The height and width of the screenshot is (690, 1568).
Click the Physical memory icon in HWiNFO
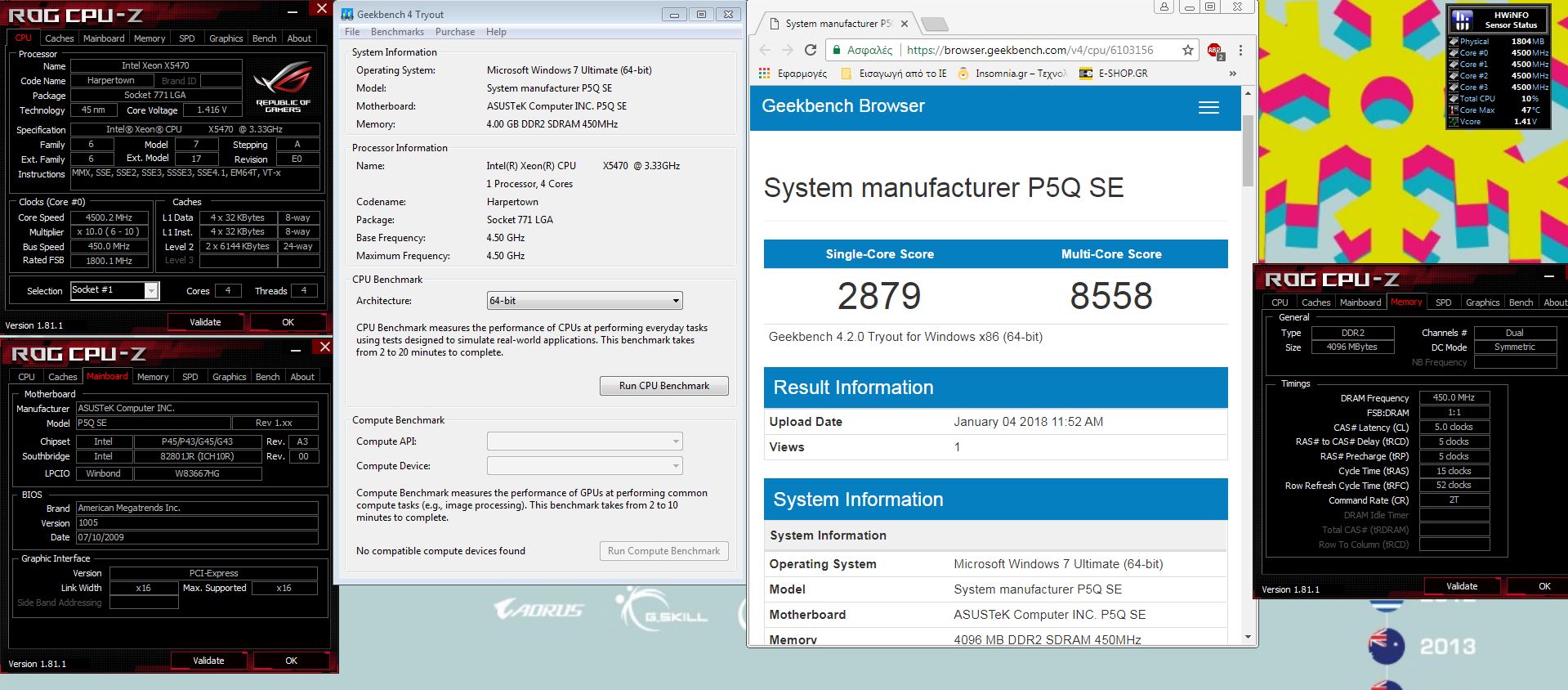1454,42
